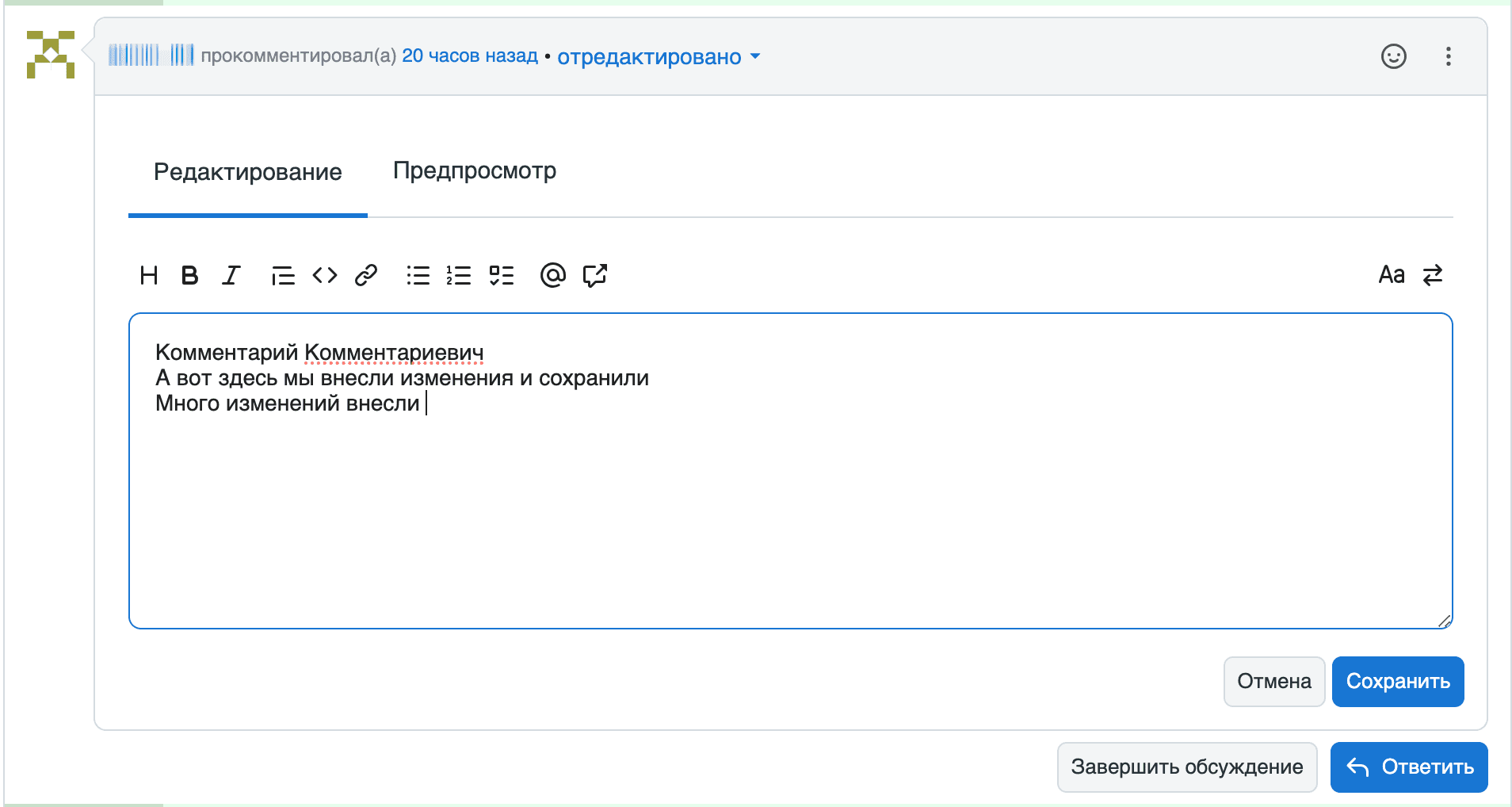The height and width of the screenshot is (807, 1512).
Task: Save the edited comment with Сохранить
Action: [x=1398, y=682]
